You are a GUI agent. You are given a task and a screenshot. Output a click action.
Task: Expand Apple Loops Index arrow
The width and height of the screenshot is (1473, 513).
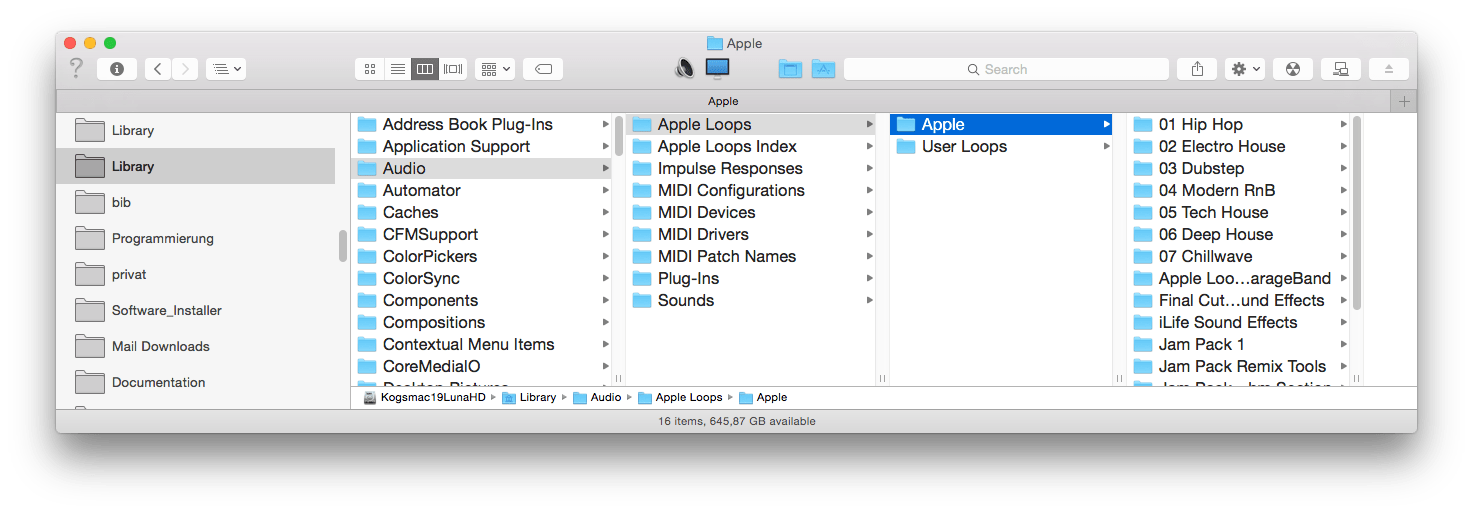[870, 146]
